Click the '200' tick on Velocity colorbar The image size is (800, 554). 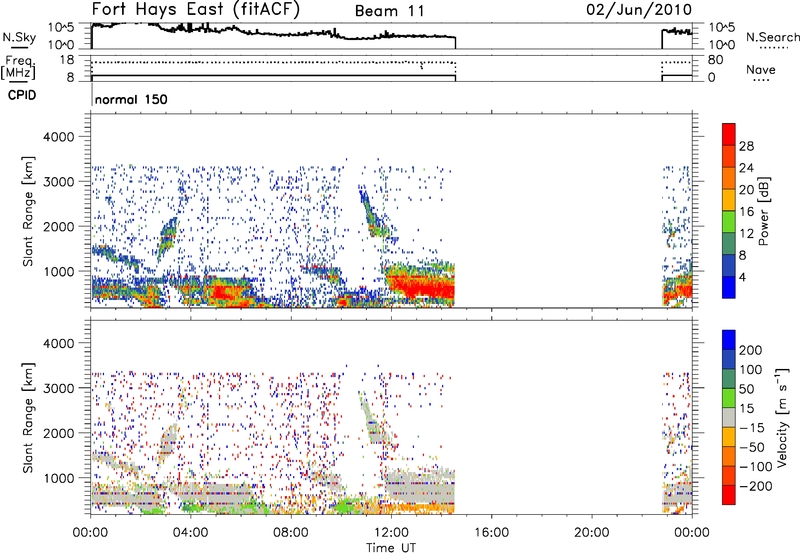pos(751,350)
